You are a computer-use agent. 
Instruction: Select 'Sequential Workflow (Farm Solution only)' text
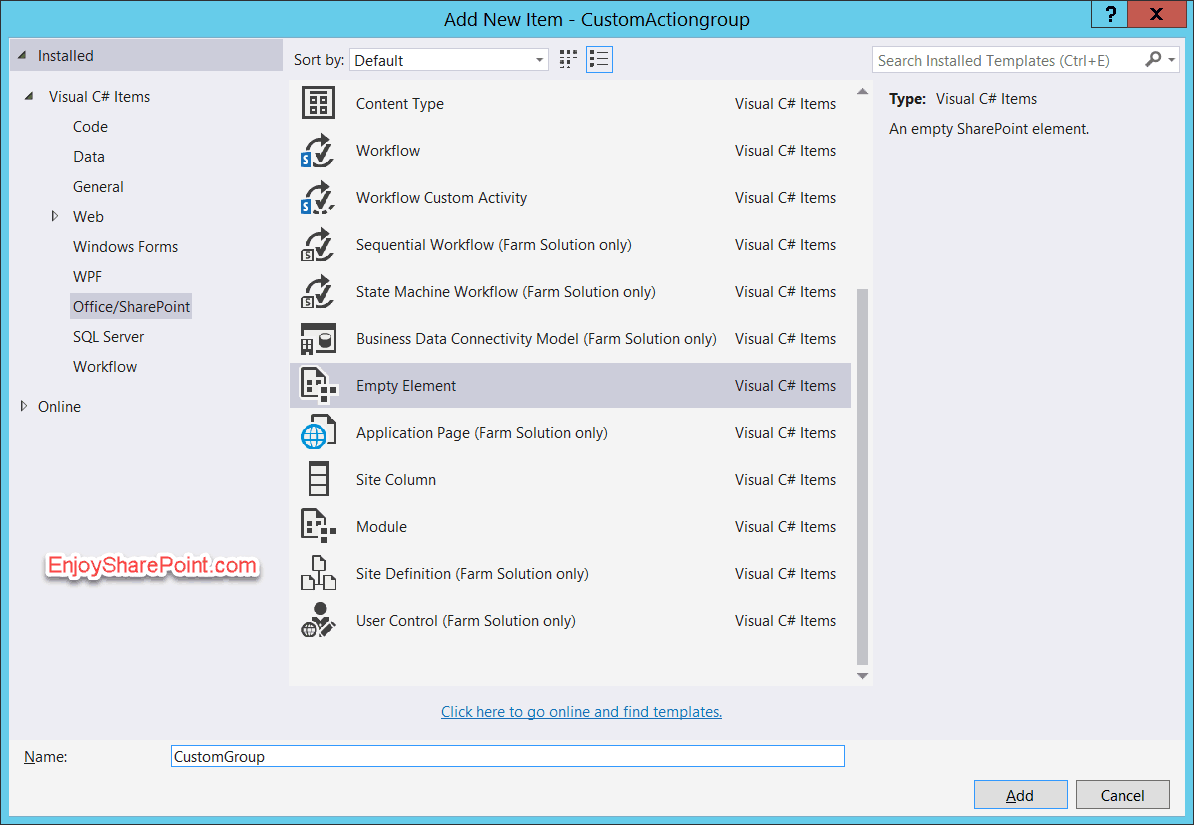point(493,245)
